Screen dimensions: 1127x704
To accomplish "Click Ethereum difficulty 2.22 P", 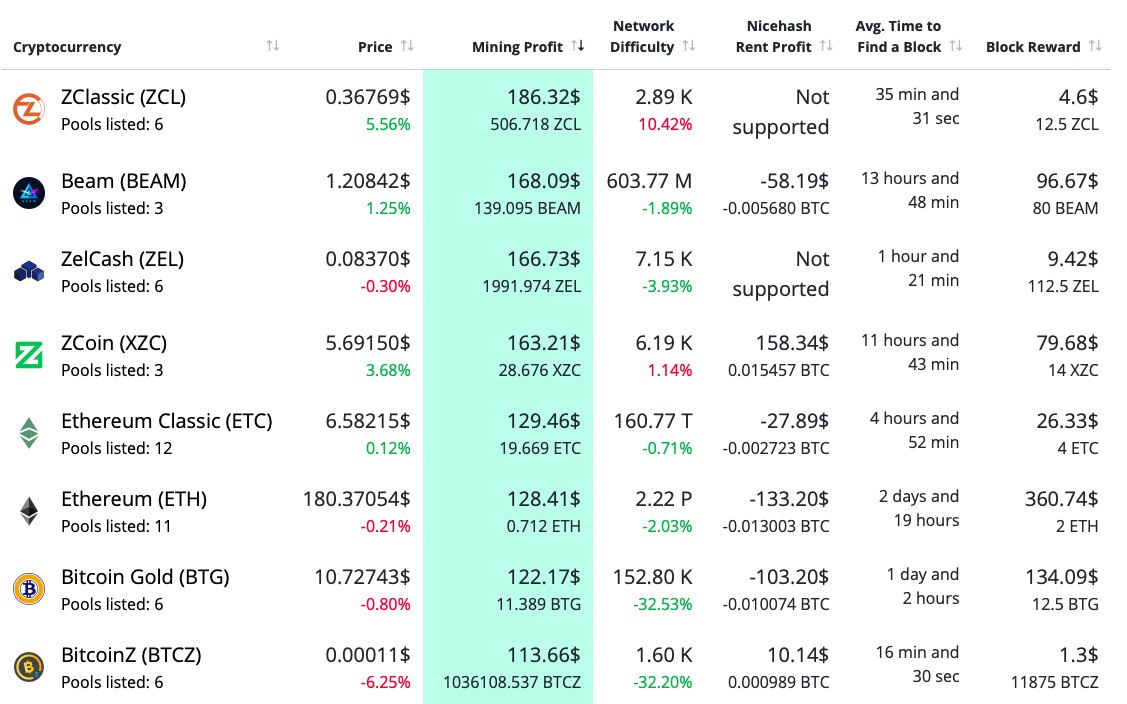I will click(663, 499).
